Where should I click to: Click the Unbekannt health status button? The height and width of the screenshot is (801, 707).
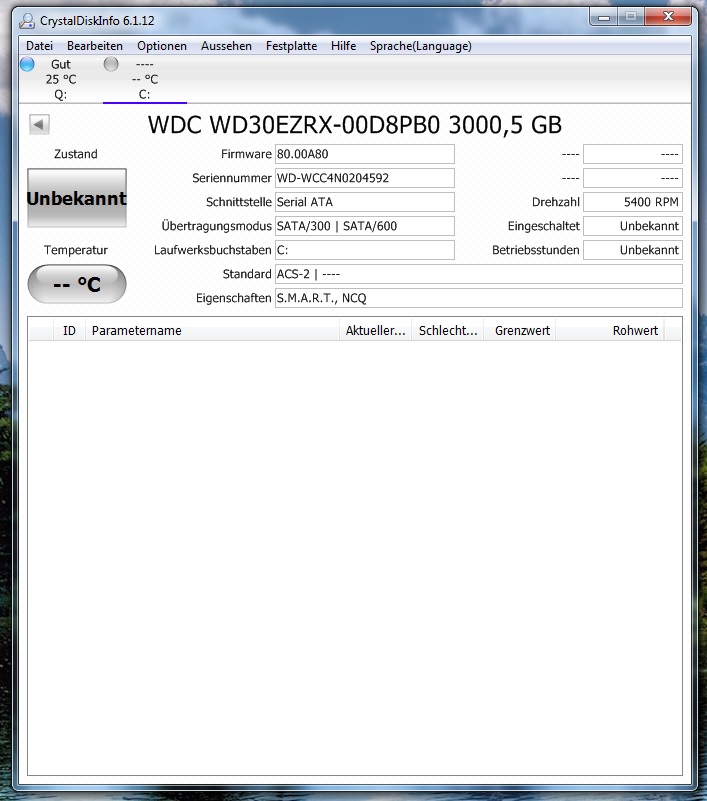coord(77,198)
